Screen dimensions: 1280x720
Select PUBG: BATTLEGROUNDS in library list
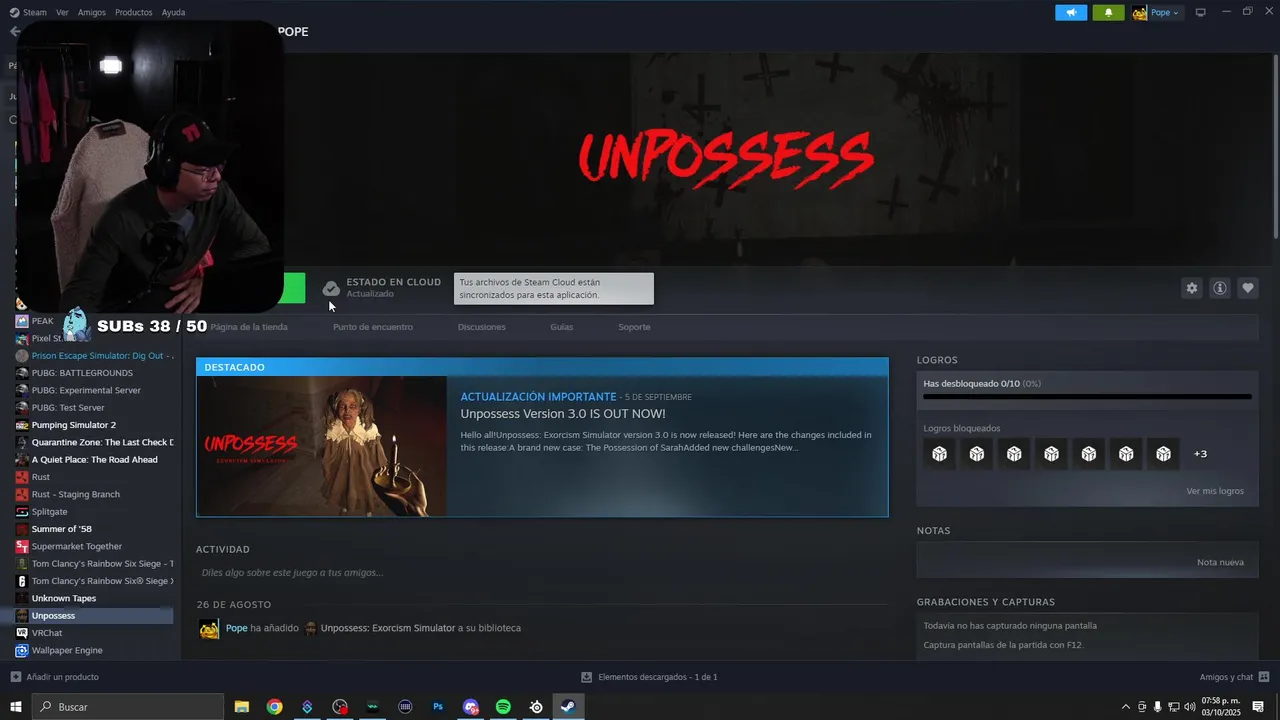click(x=82, y=373)
